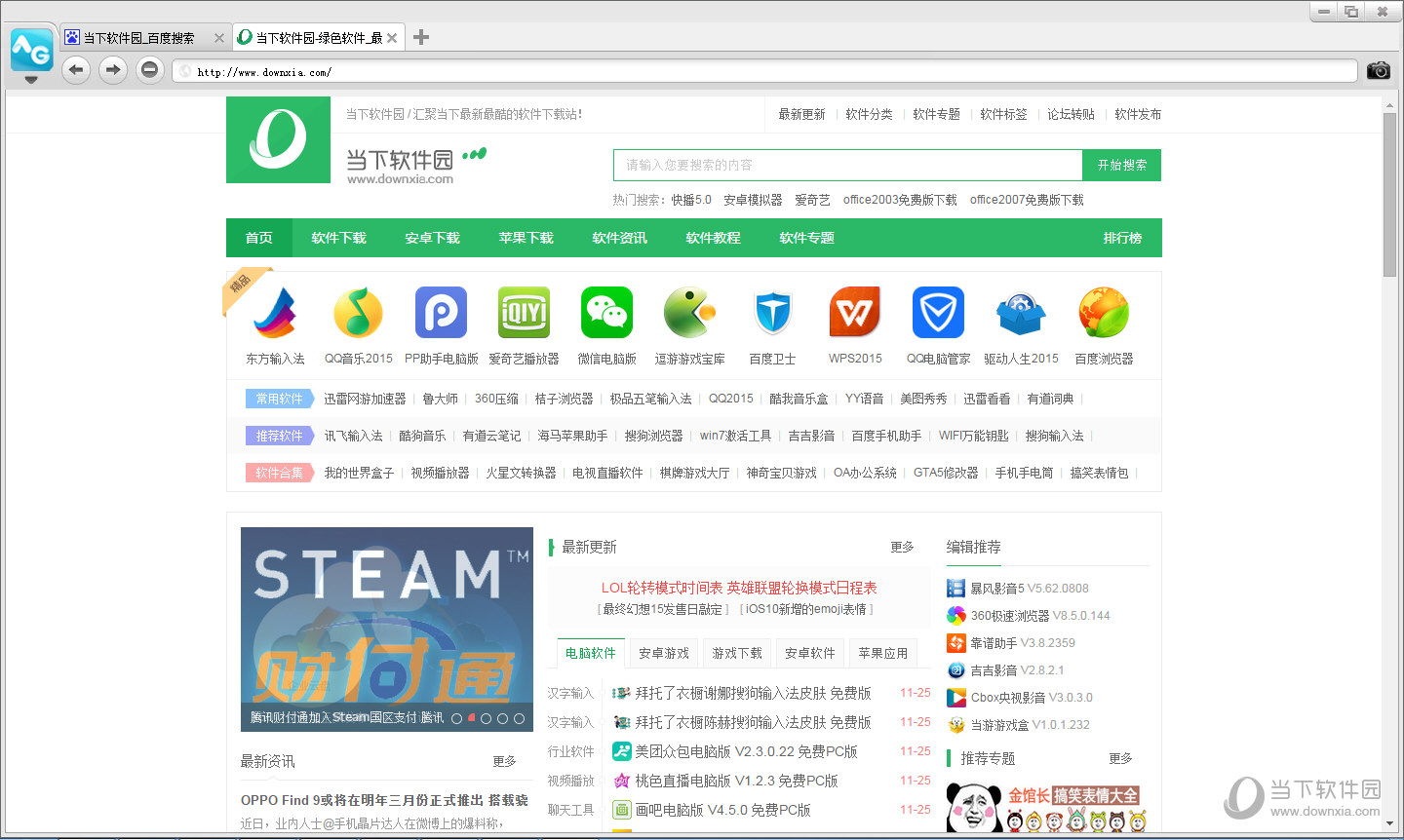The height and width of the screenshot is (840, 1404).
Task: Open hot search 快播5.0 link
Action: pyautogui.click(x=691, y=200)
